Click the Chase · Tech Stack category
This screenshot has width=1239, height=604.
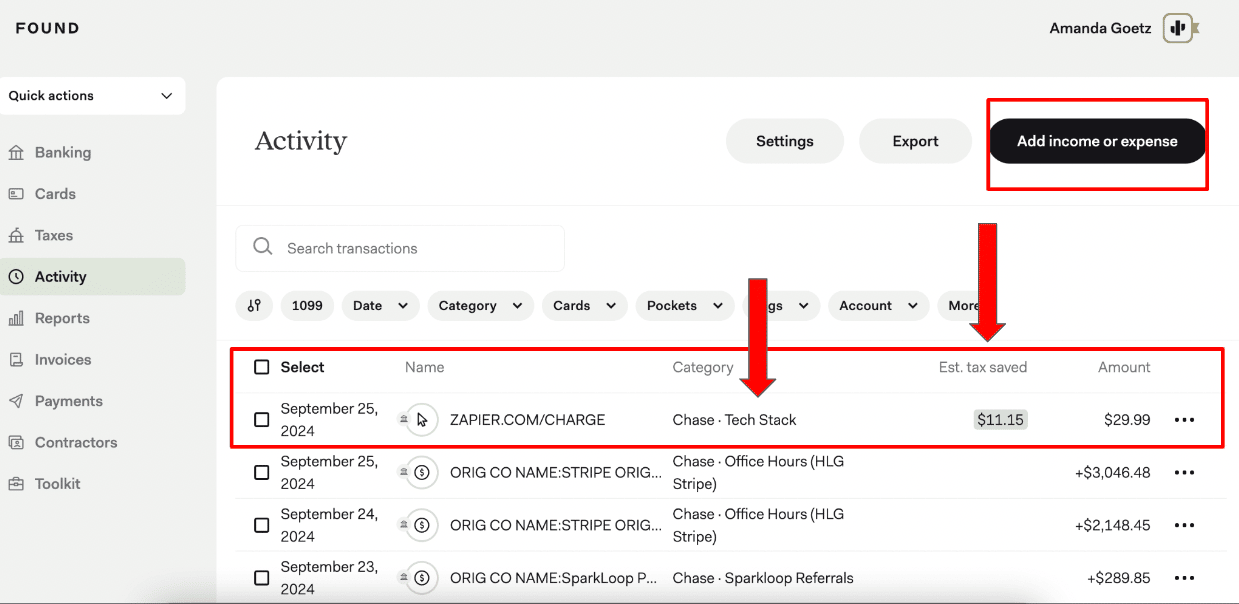(x=735, y=420)
